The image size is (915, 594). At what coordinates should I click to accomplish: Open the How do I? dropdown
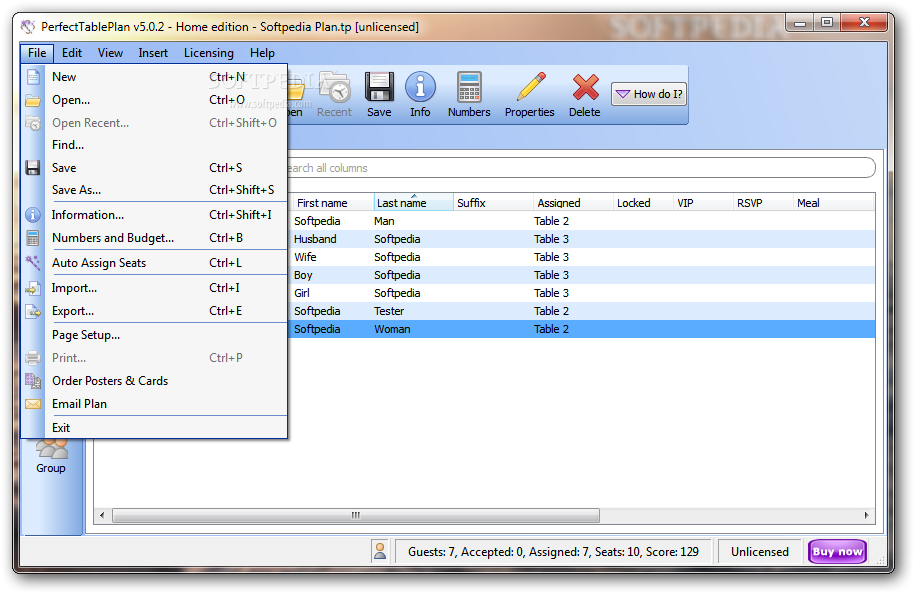point(649,94)
